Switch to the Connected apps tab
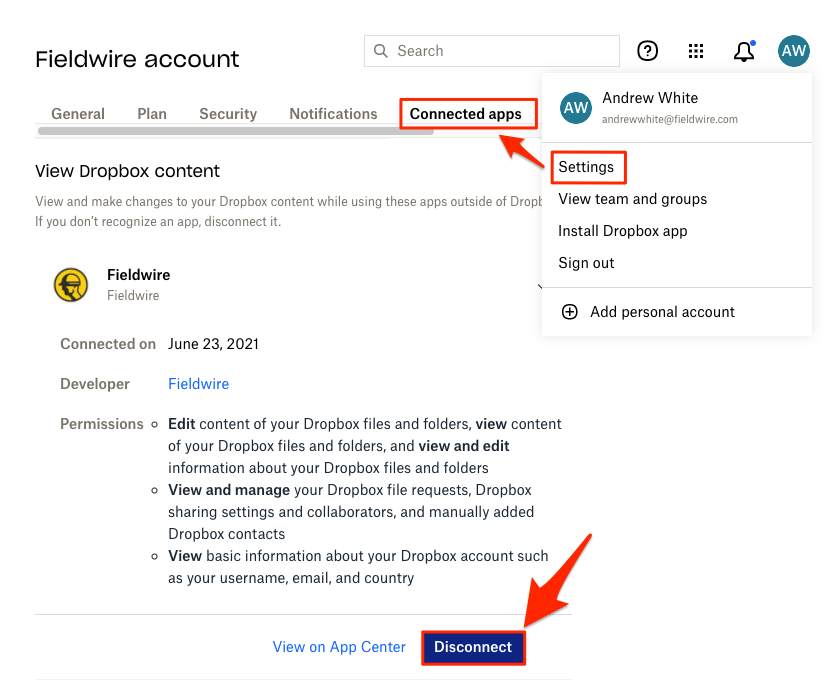The width and height of the screenshot is (829, 684). point(467,113)
